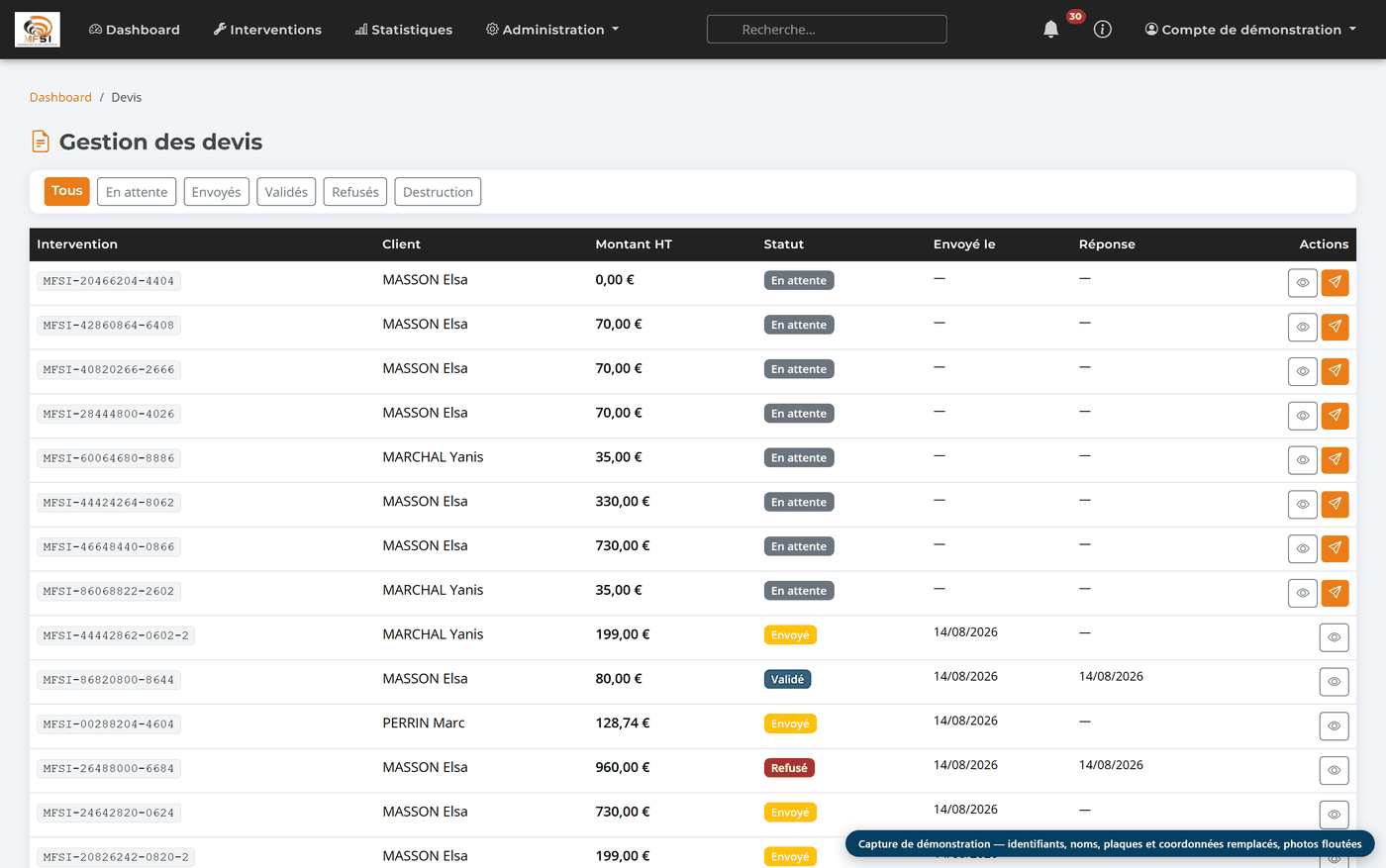Image resolution: width=1386 pixels, height=868 pixels.
Task: Open the Compte de démonstration account menu
Action: [x=1250, y=30]
